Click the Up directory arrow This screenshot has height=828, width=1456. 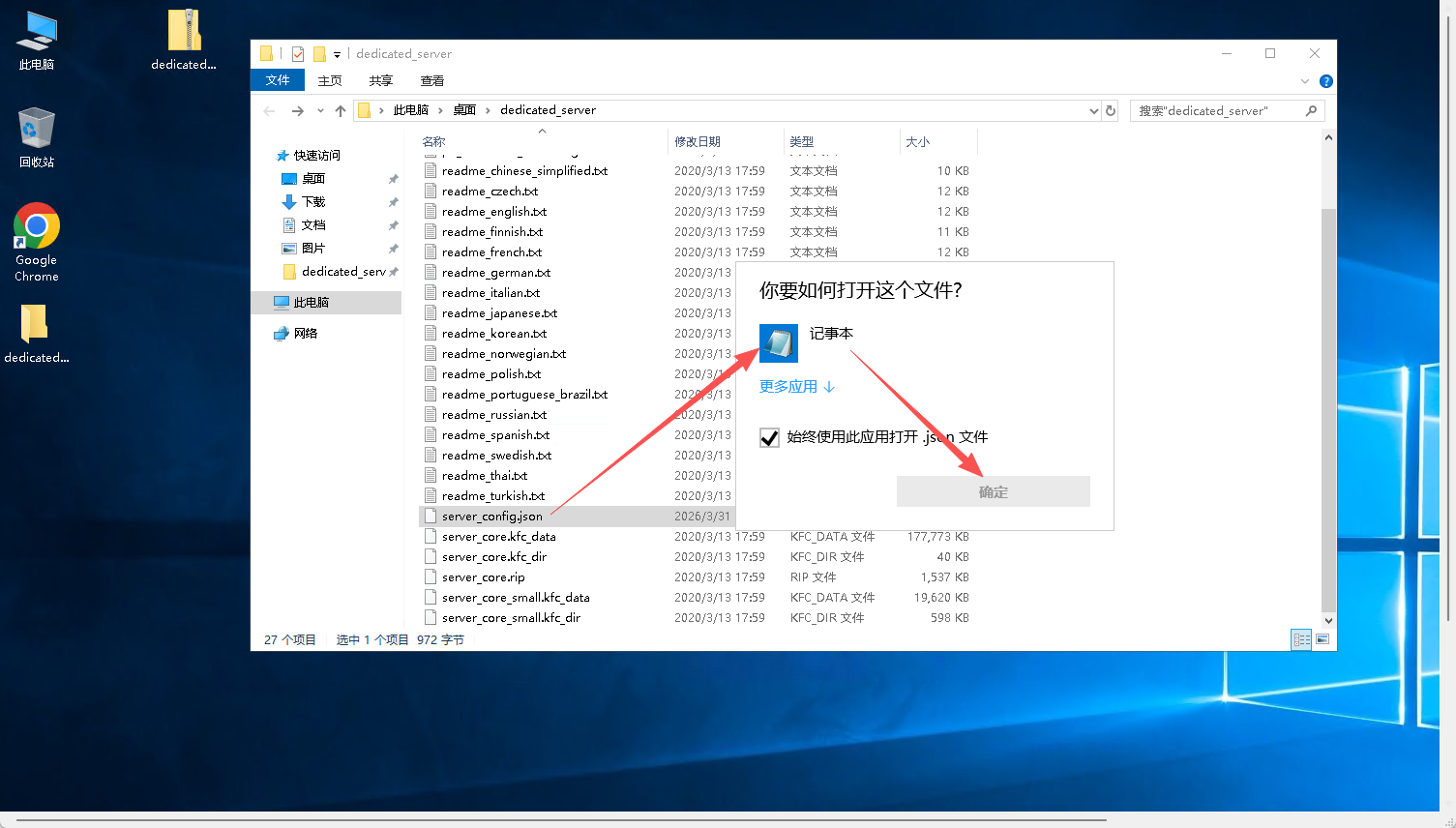click(341, 111)
